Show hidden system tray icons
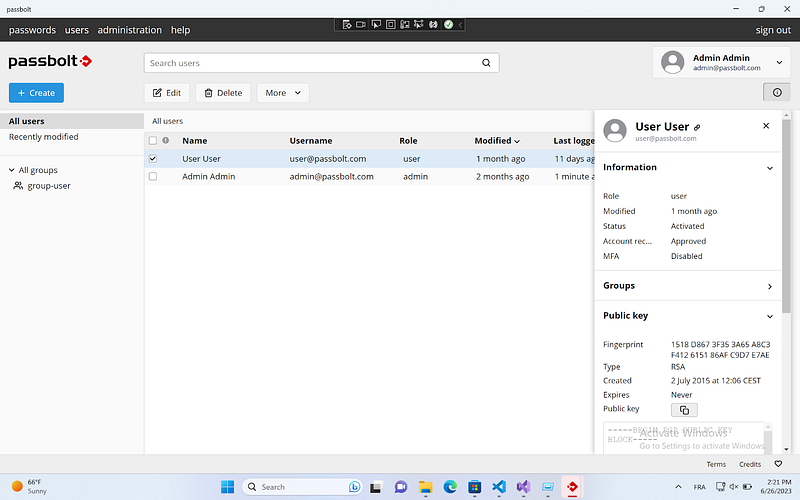The image size is (800, 500). tap(678, 487)
